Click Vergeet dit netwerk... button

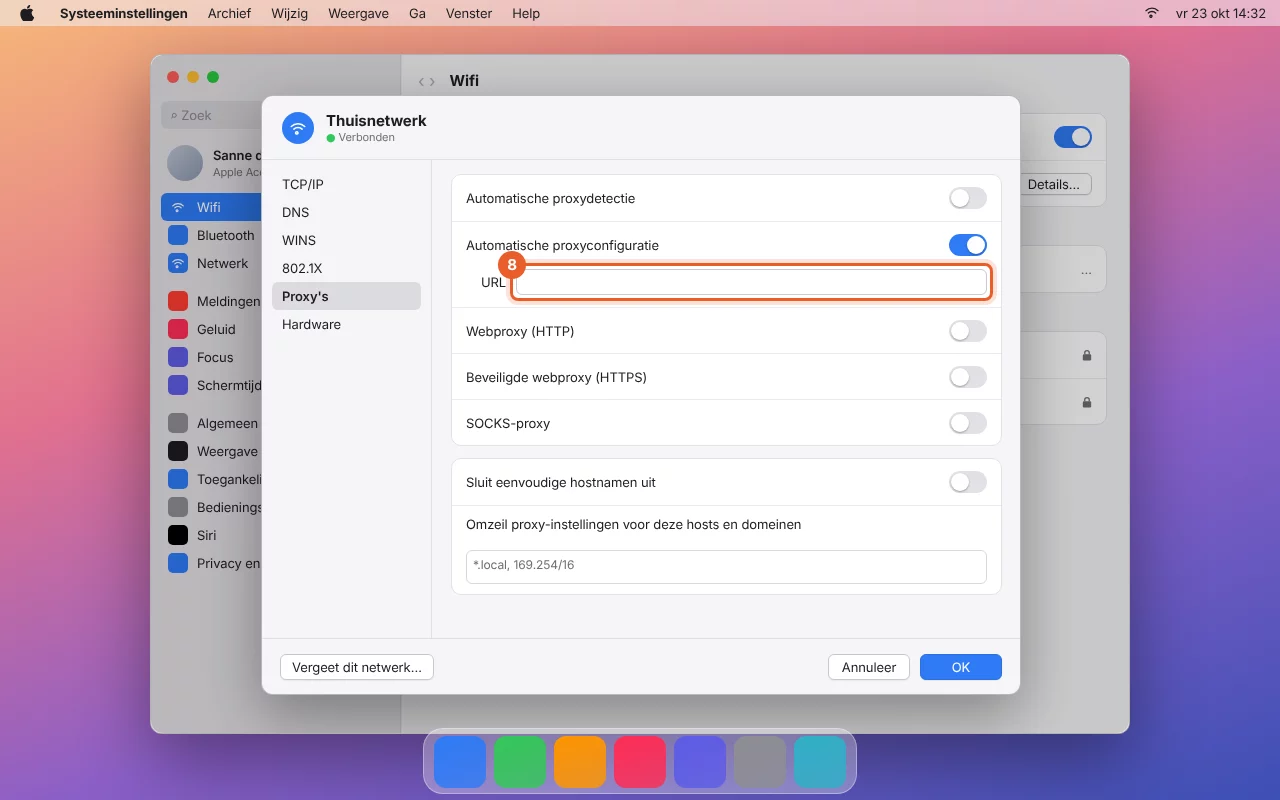pos(357,667)
